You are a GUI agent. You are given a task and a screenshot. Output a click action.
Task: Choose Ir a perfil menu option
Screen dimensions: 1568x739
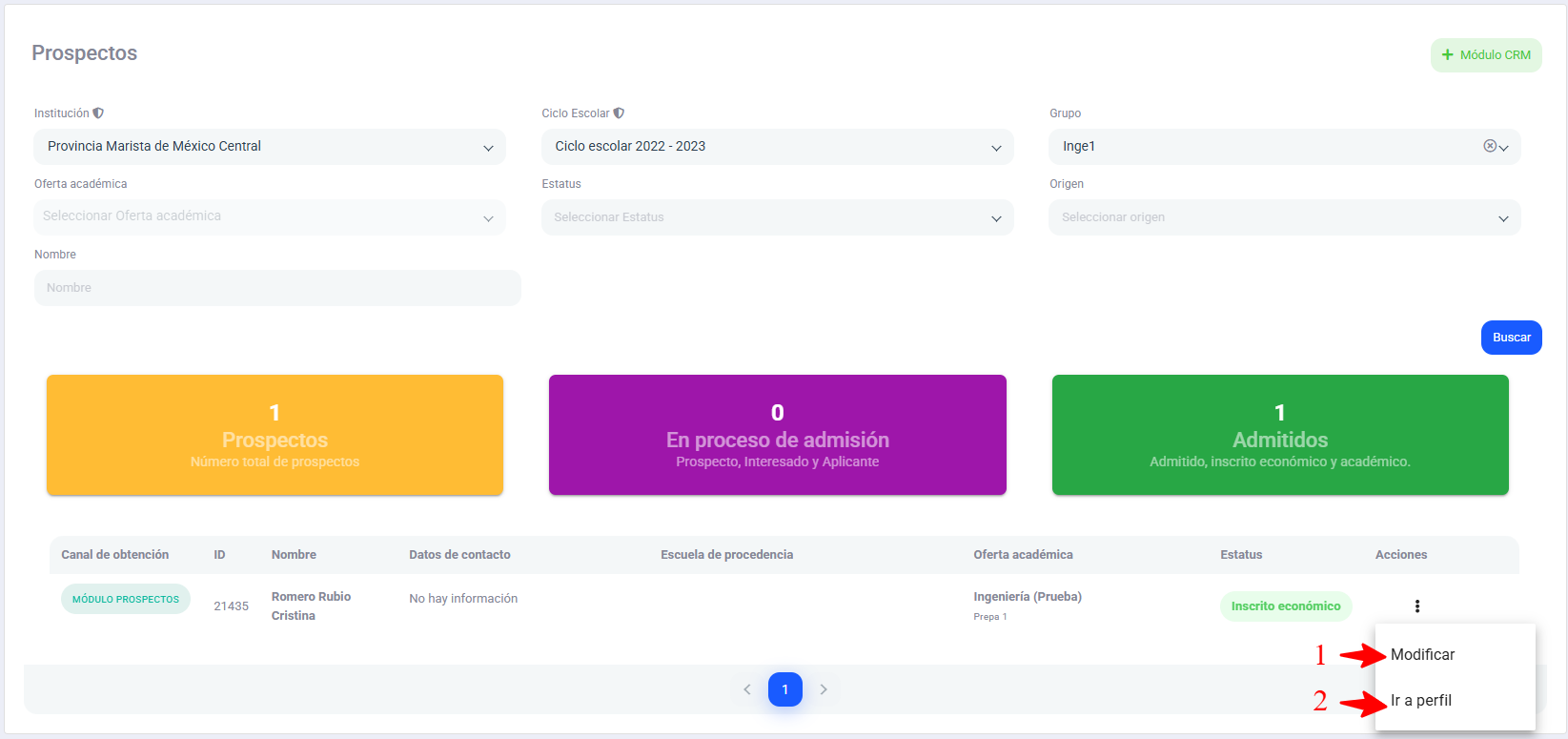(x=1420, y=701)
